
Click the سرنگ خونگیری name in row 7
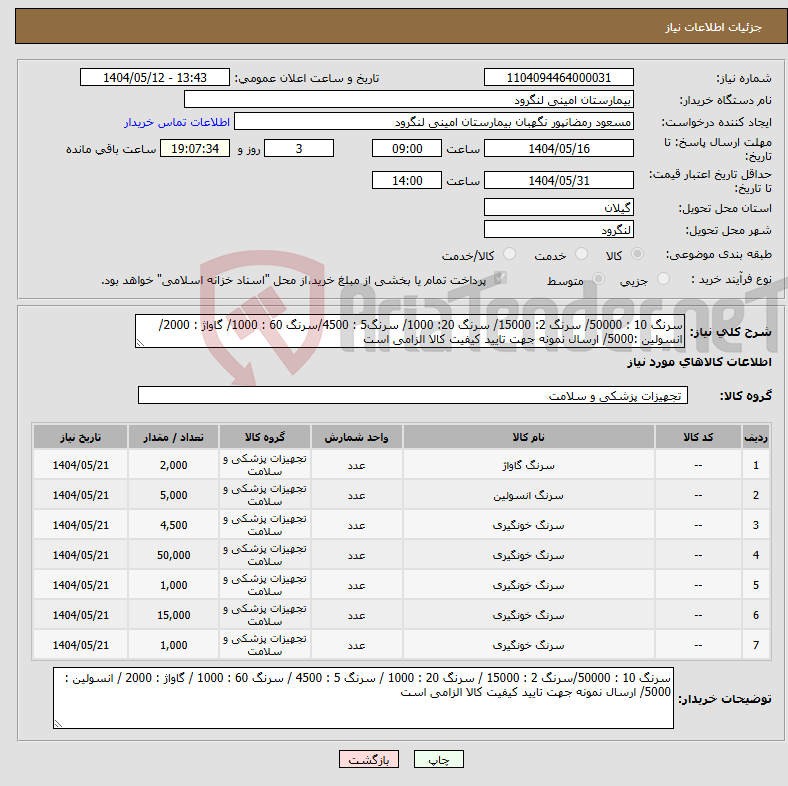tap(528, 645)
